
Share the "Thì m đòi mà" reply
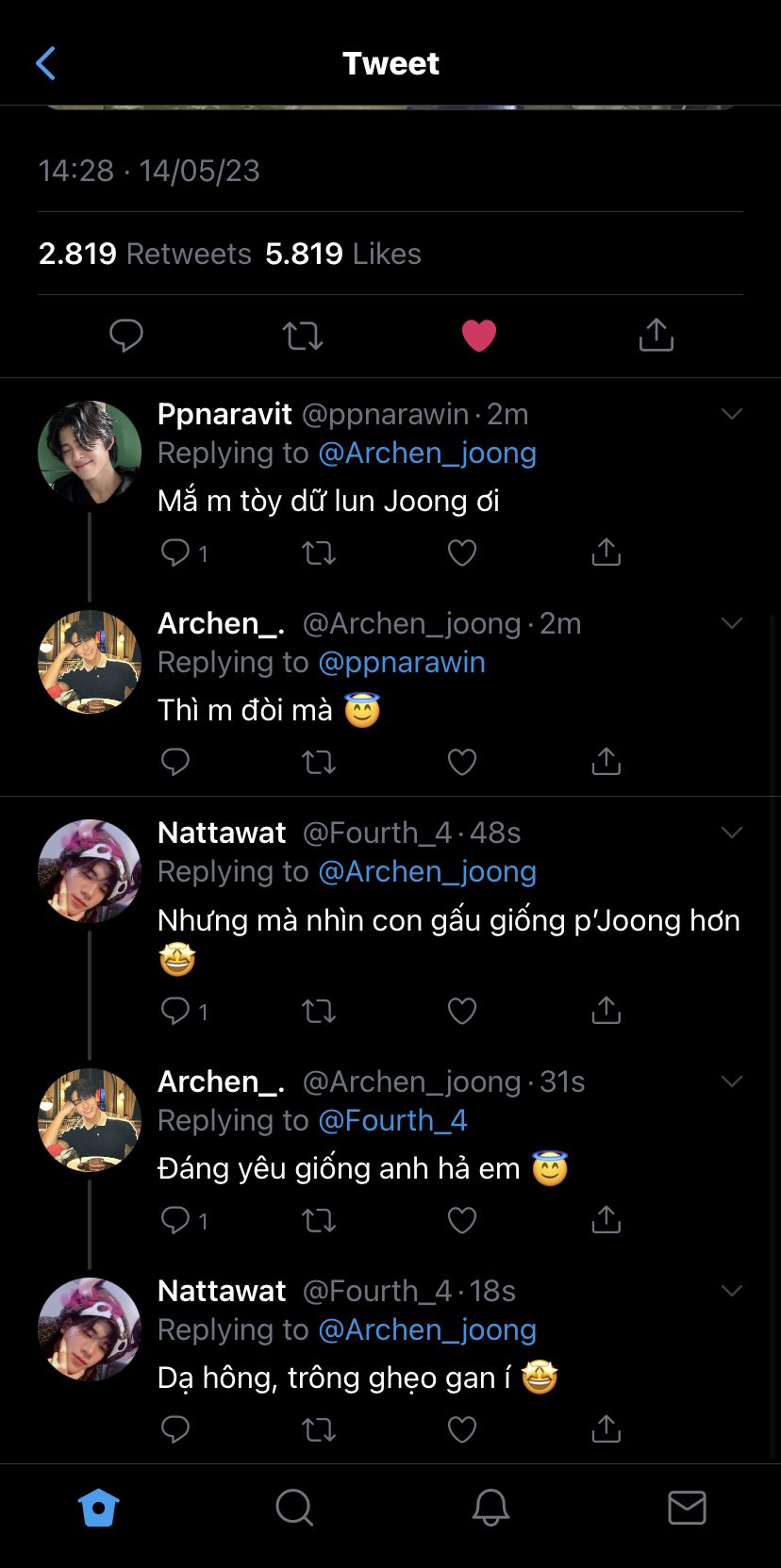point(606,762)
